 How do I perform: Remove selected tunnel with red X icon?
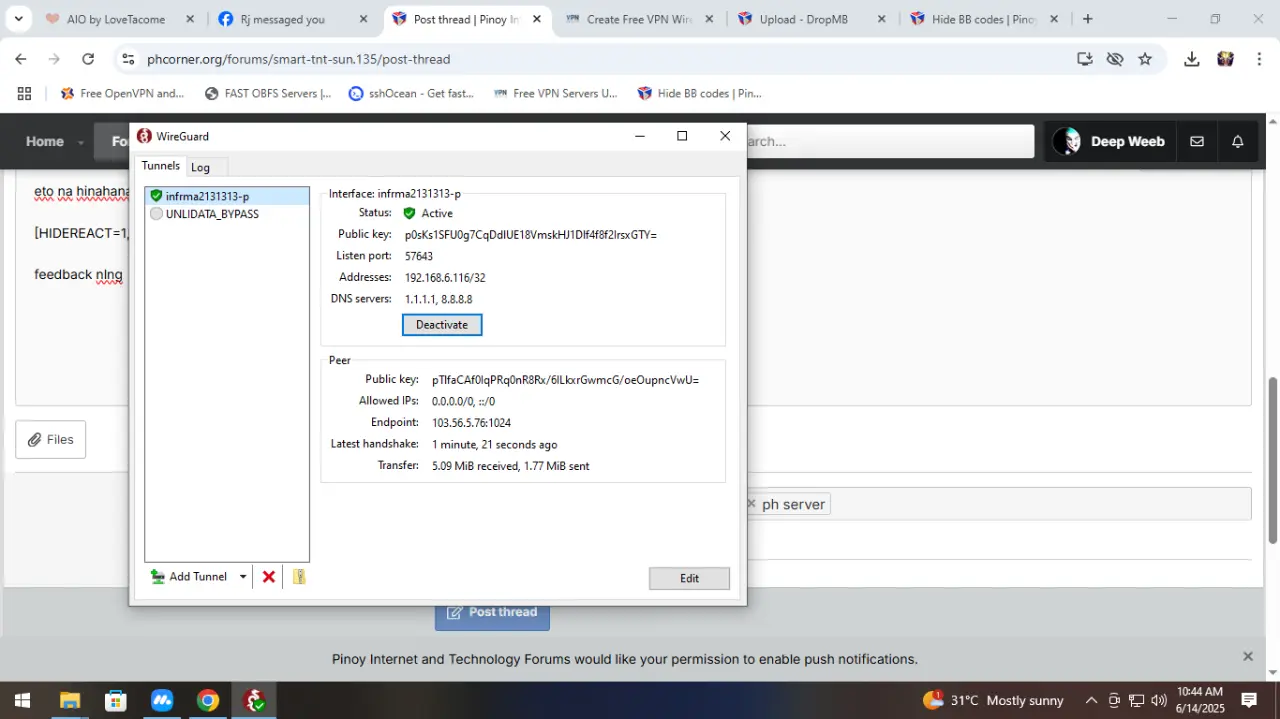tap(268, 577)
